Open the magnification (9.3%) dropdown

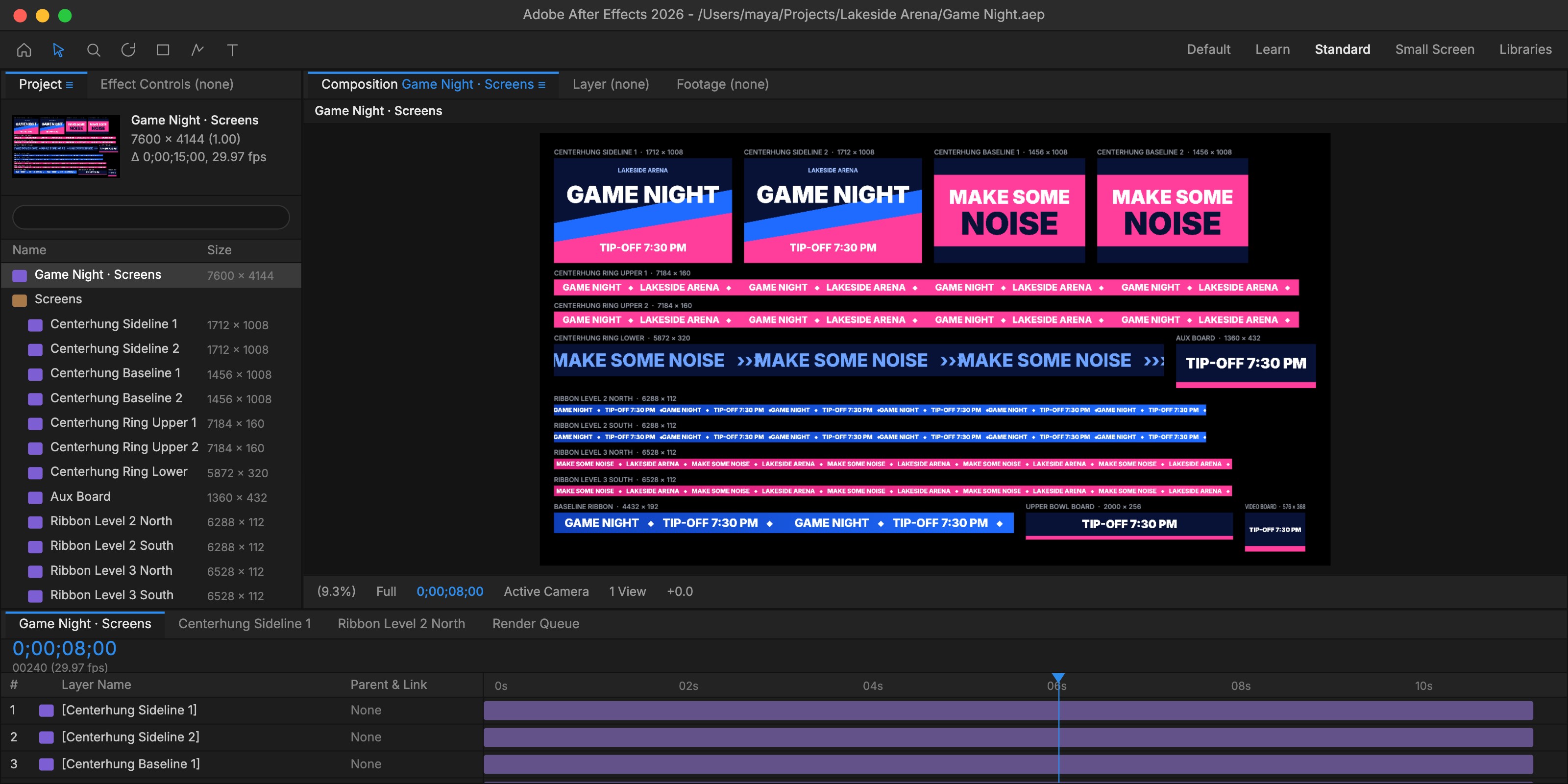pos(336,591)
